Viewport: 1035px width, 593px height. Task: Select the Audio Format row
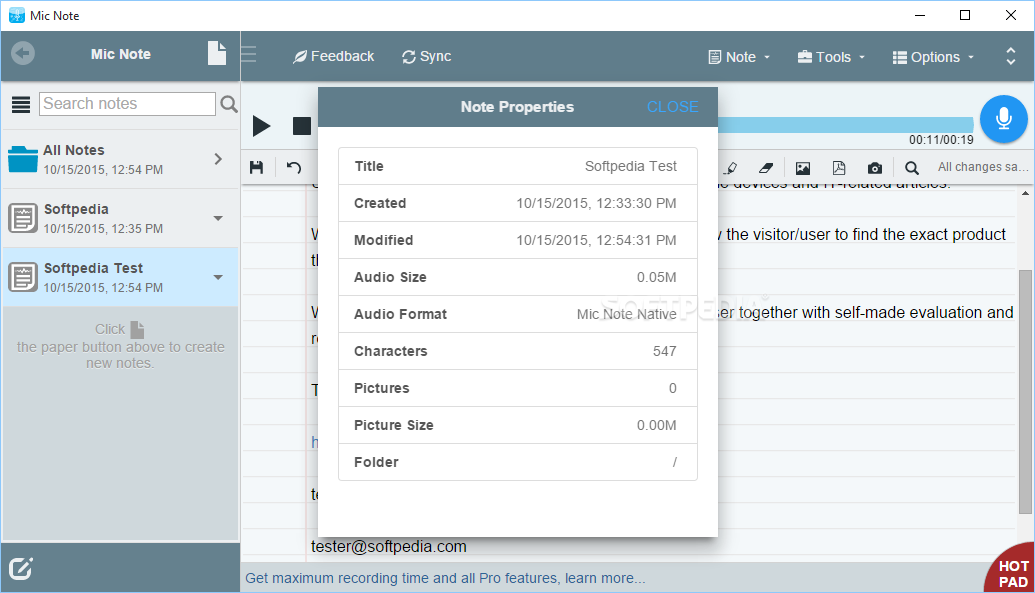tap(518, 314)
